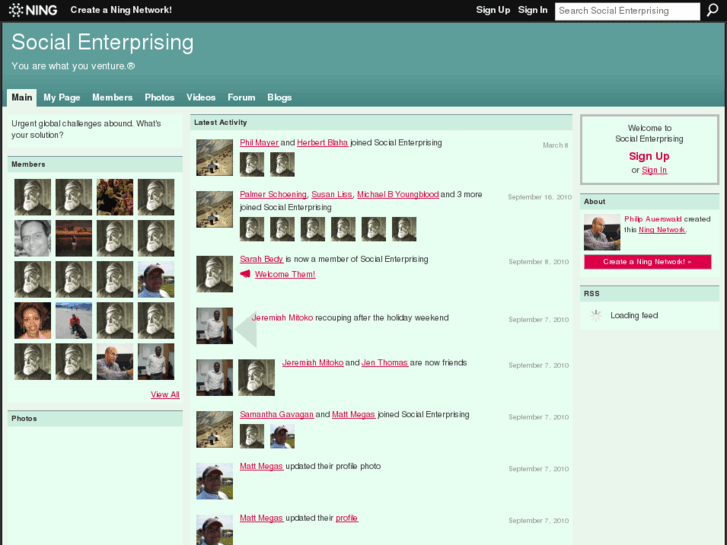Go to the Blogs tab
The width and height of the screenshot is (727, 545).
click(279, 97)
